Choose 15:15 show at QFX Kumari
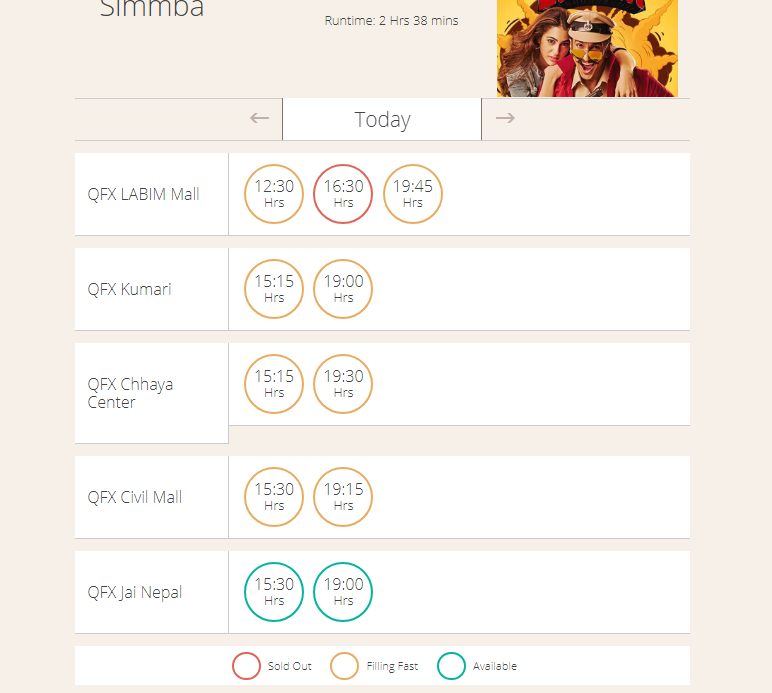Viewport: 772px width, 693px height. pyautogui.click(x=274, y=289)
